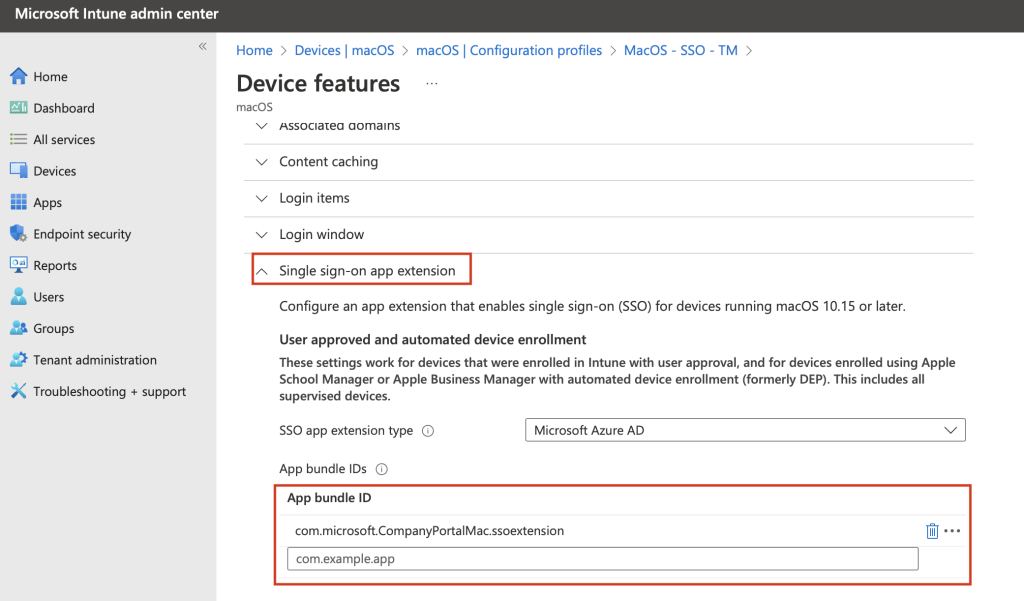
Task: Go to Home breadcrumb link
Action: pyautogui.click(x=254, y=50)
